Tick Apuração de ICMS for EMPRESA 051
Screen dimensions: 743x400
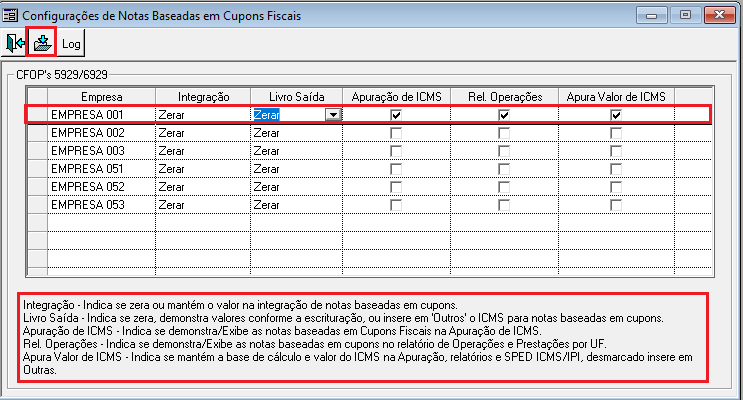396,169
